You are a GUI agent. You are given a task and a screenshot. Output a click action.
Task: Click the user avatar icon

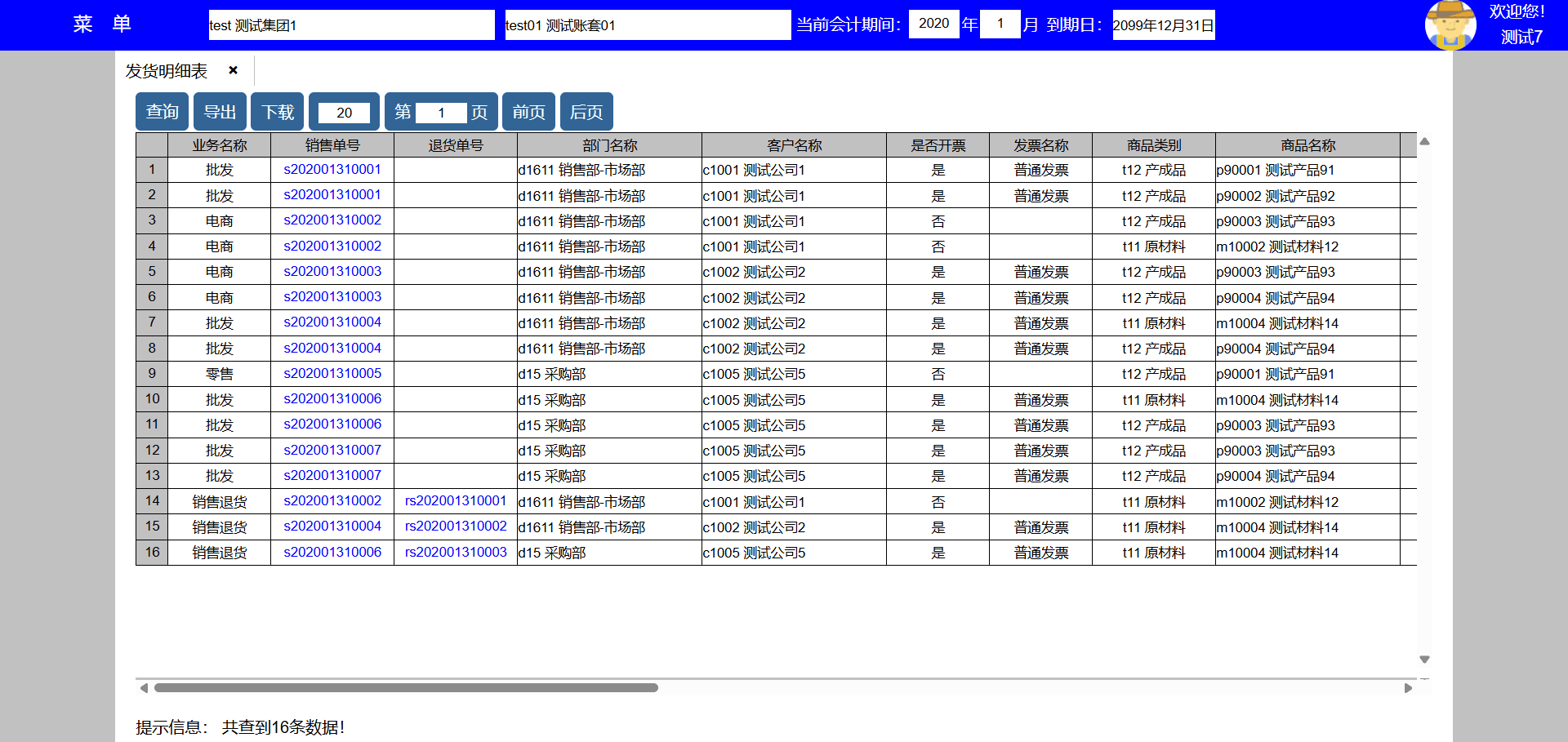(x=1450, y=25)
